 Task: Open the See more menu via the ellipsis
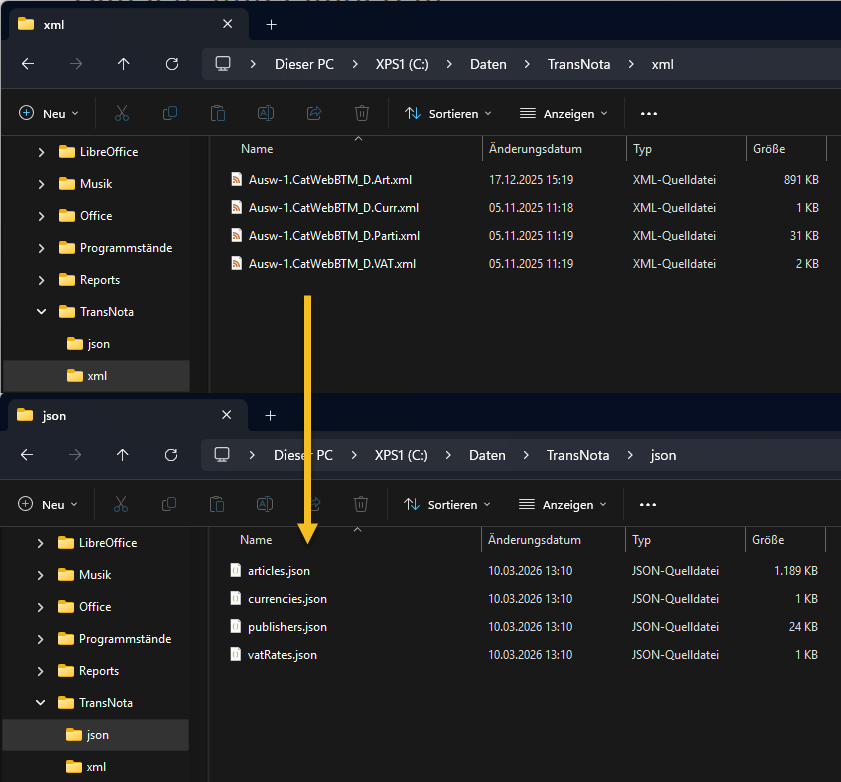648,113
